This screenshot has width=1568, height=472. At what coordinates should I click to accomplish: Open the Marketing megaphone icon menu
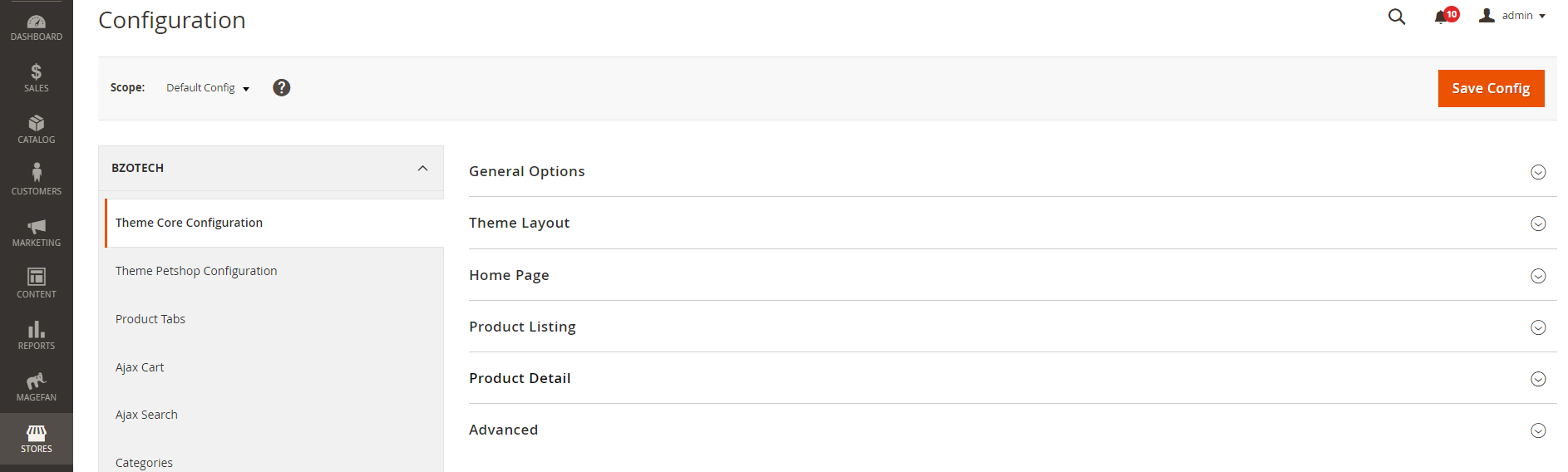[37, 233]
